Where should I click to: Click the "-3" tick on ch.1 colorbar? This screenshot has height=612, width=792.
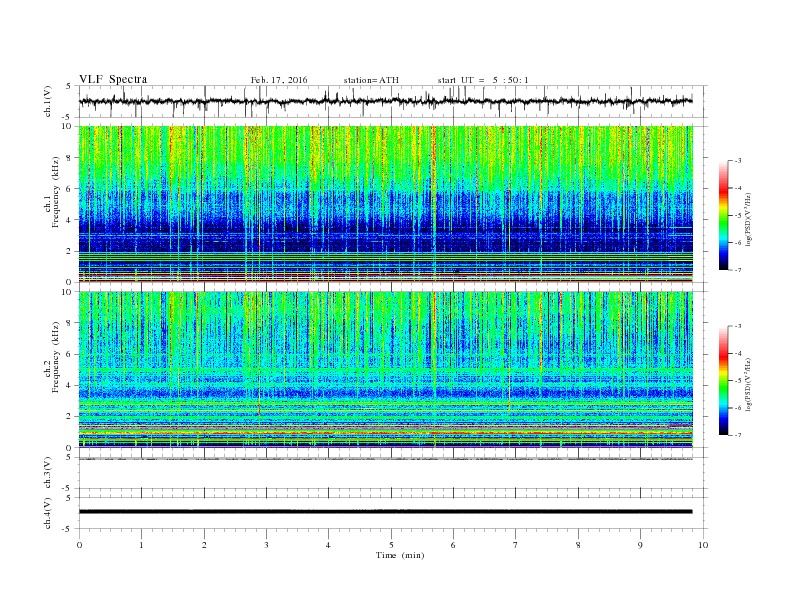tap(738, 161)
